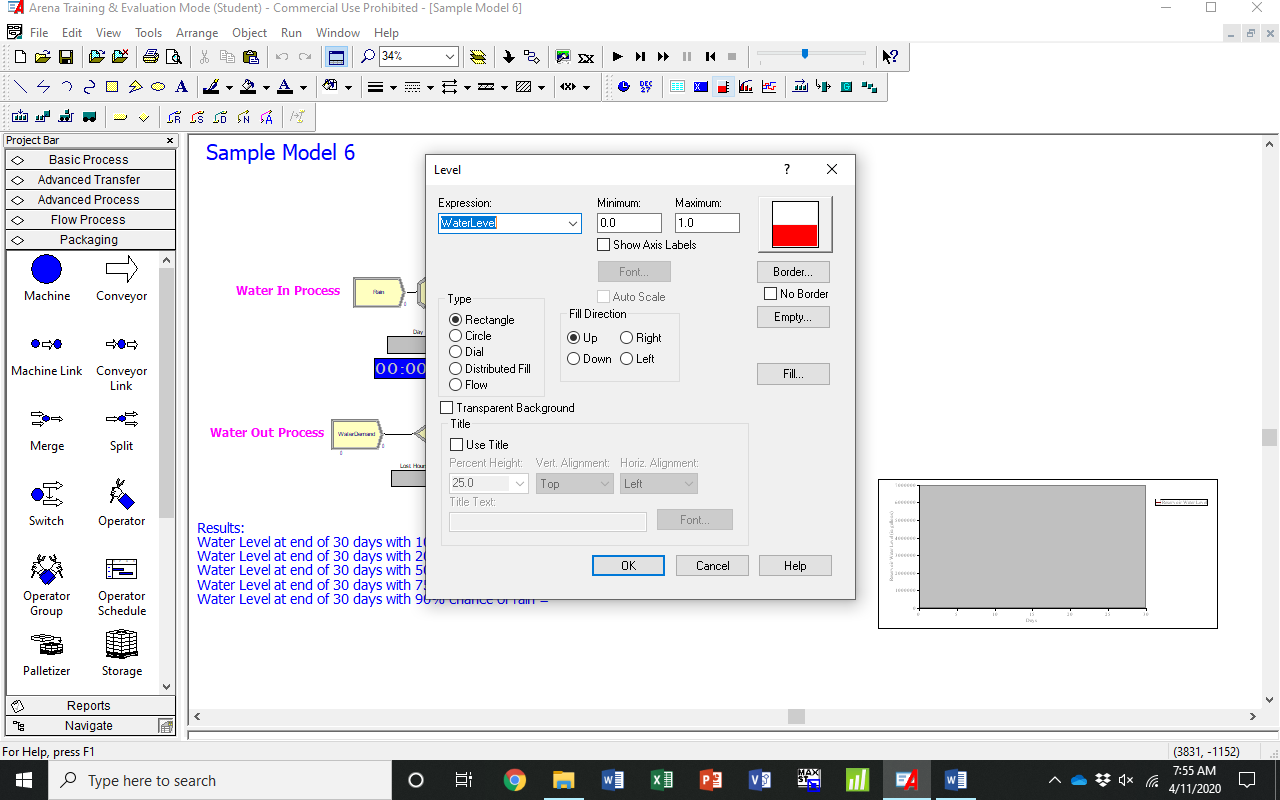
Task: Click the Histogram animation icon
Action: point(745,87)
